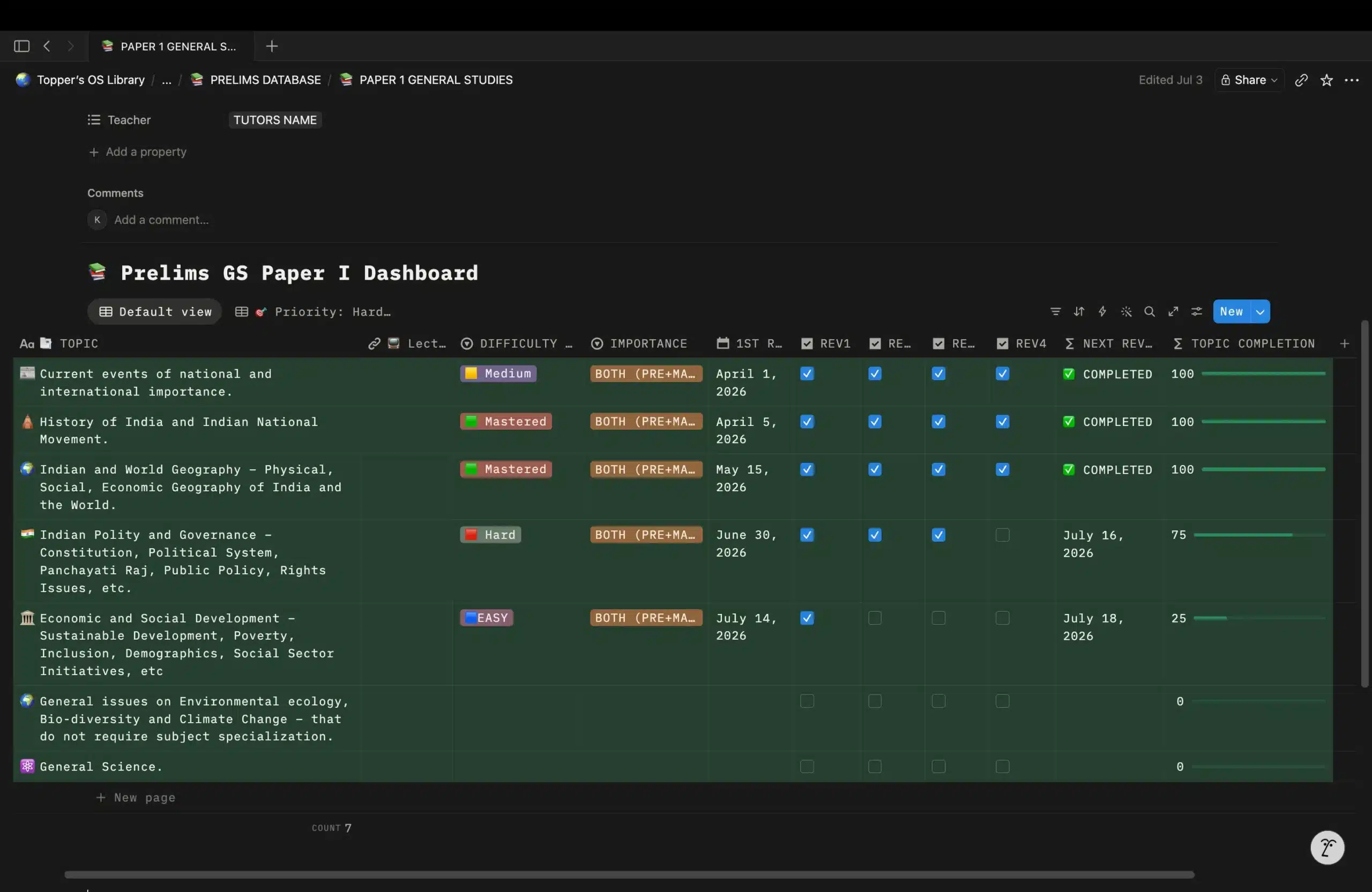Navigate to Topper's OS Library breadcrumb

(x=81, y=80)
